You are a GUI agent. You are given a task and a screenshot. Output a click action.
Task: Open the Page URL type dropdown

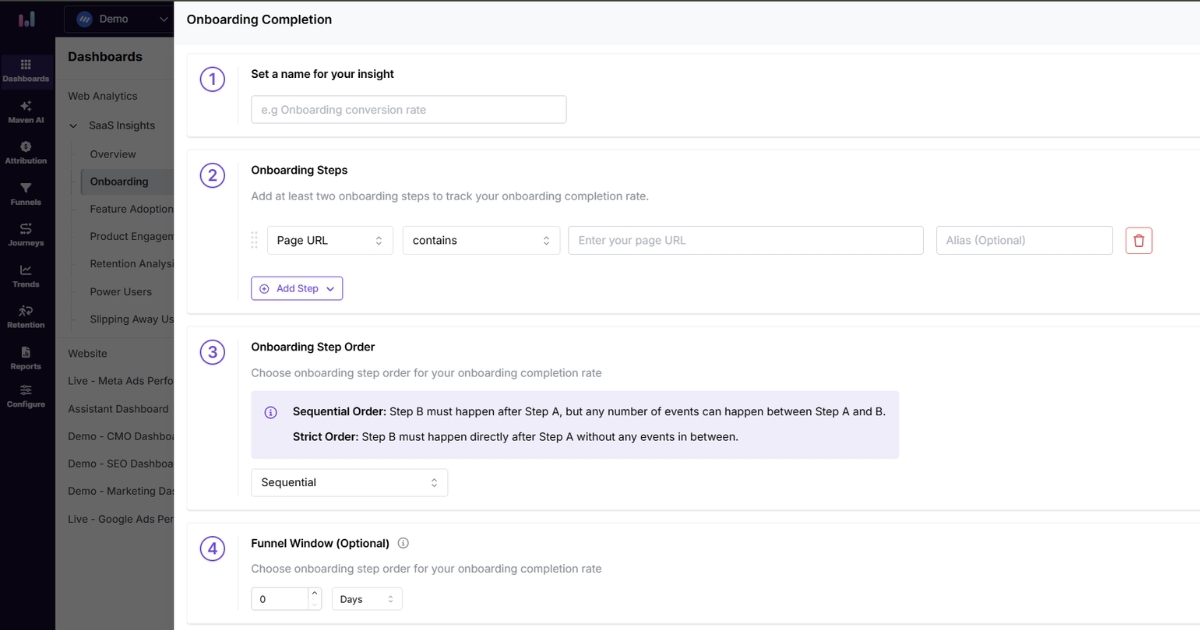(x=330, y=240)
